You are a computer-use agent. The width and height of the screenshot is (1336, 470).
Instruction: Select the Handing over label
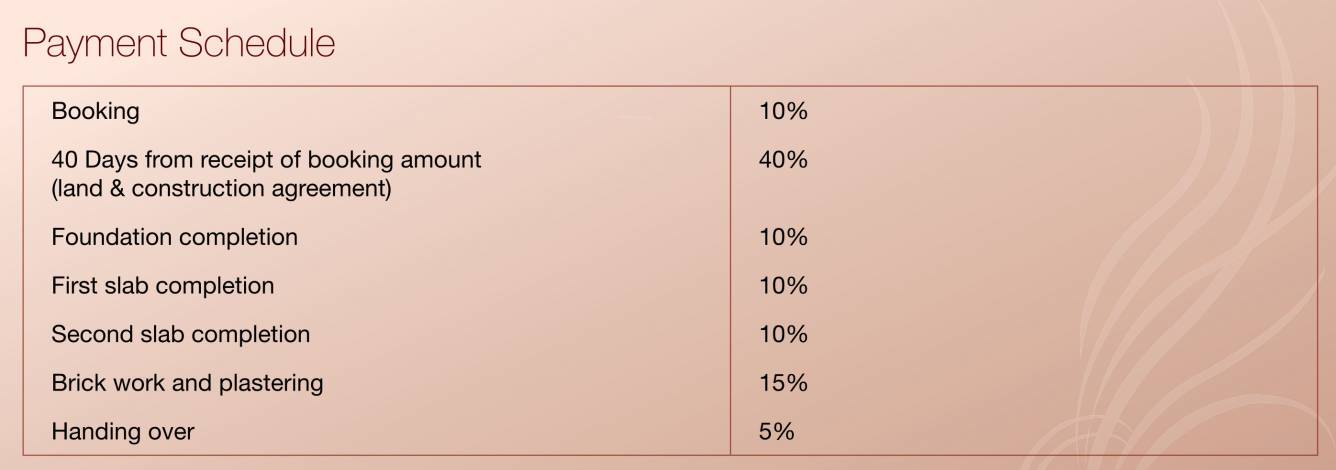point(122,432)
